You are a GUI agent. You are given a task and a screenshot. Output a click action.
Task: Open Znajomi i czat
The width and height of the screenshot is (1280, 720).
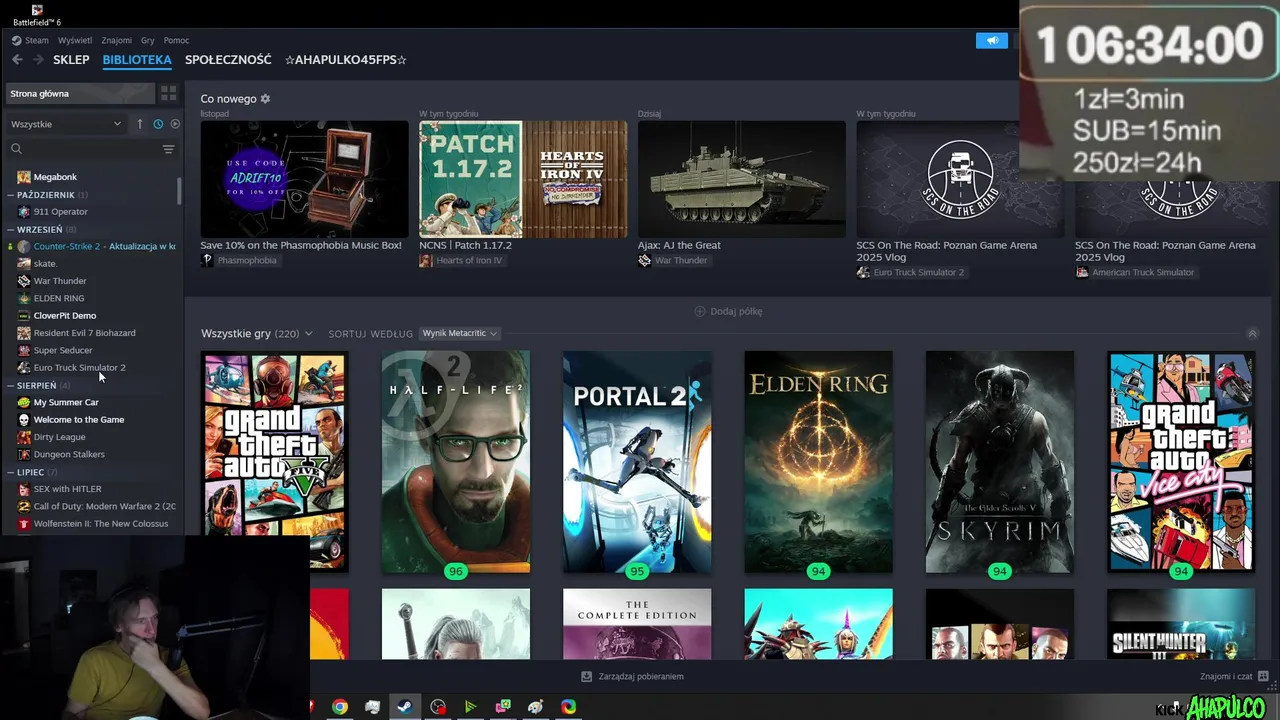(1226, 677)
